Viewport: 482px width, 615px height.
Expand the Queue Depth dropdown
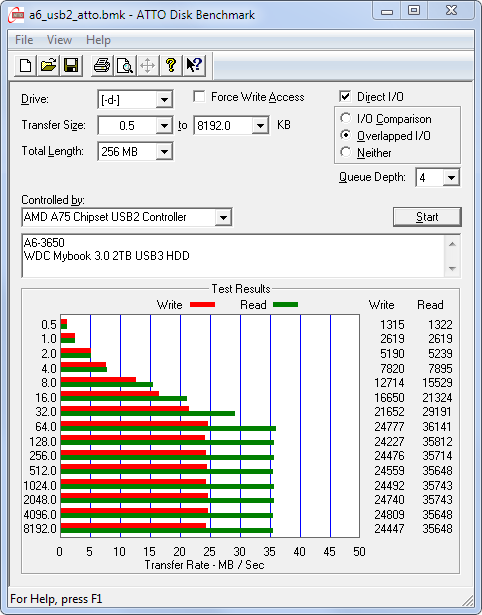click(x=451, y=178)
